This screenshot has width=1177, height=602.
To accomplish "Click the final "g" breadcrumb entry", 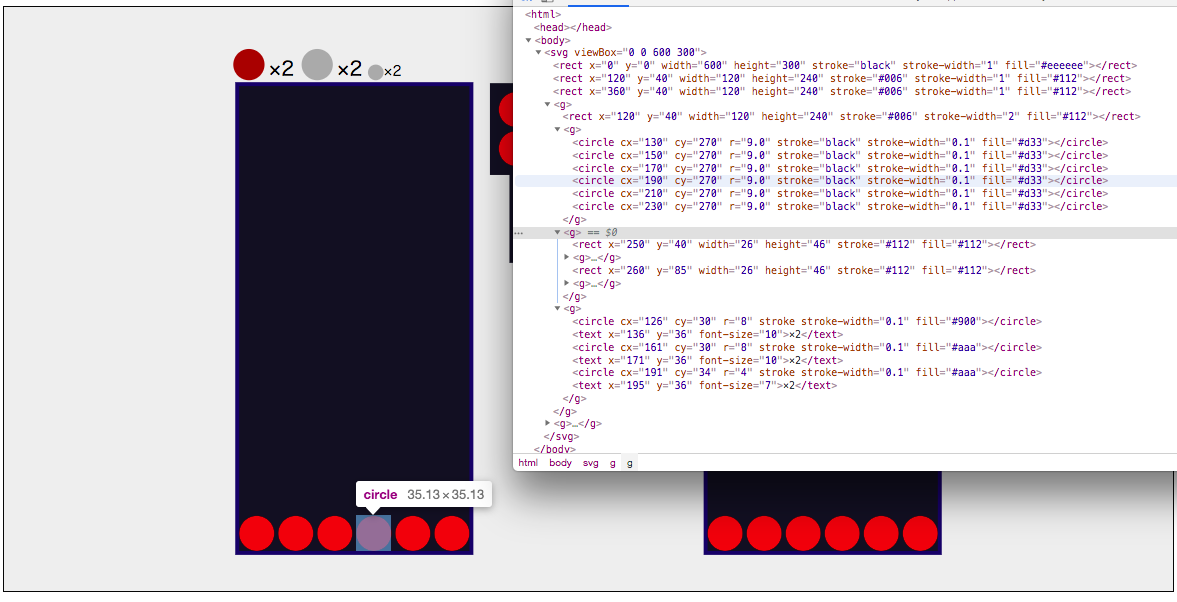I will point(629,462).
